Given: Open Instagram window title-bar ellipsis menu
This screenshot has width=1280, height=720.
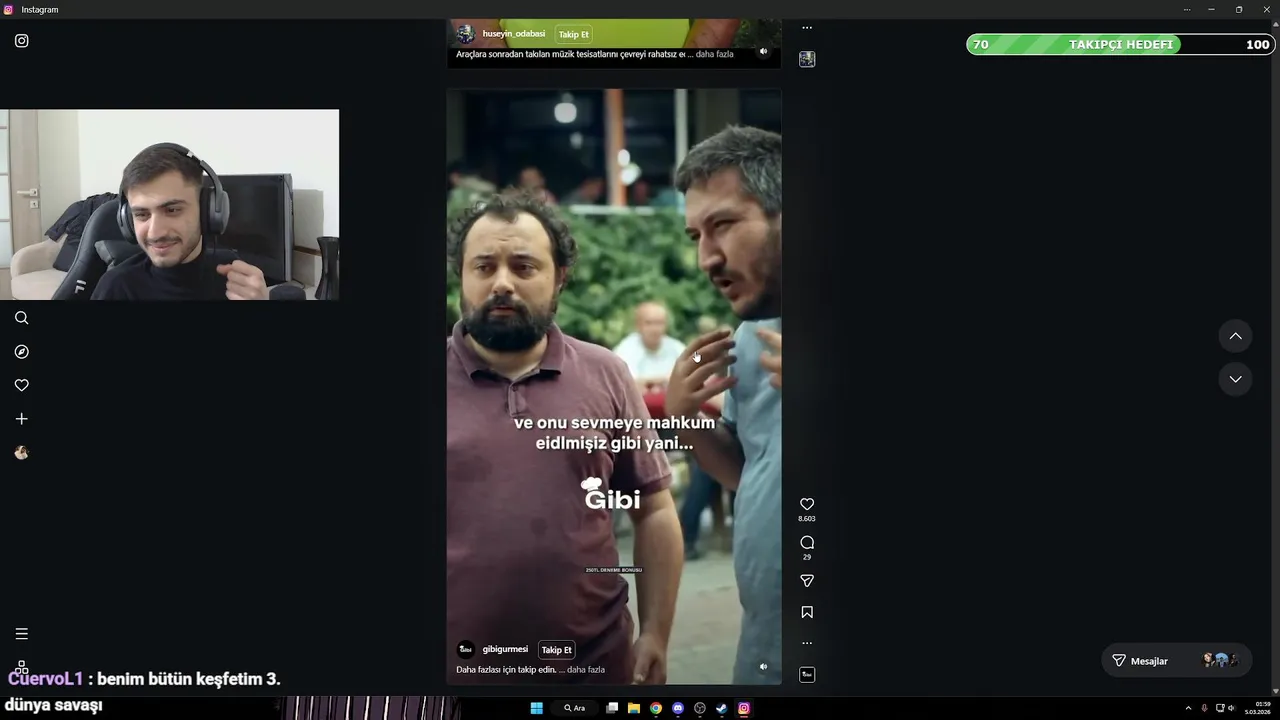Looking at the screenshot, I should coord(1187,9).
